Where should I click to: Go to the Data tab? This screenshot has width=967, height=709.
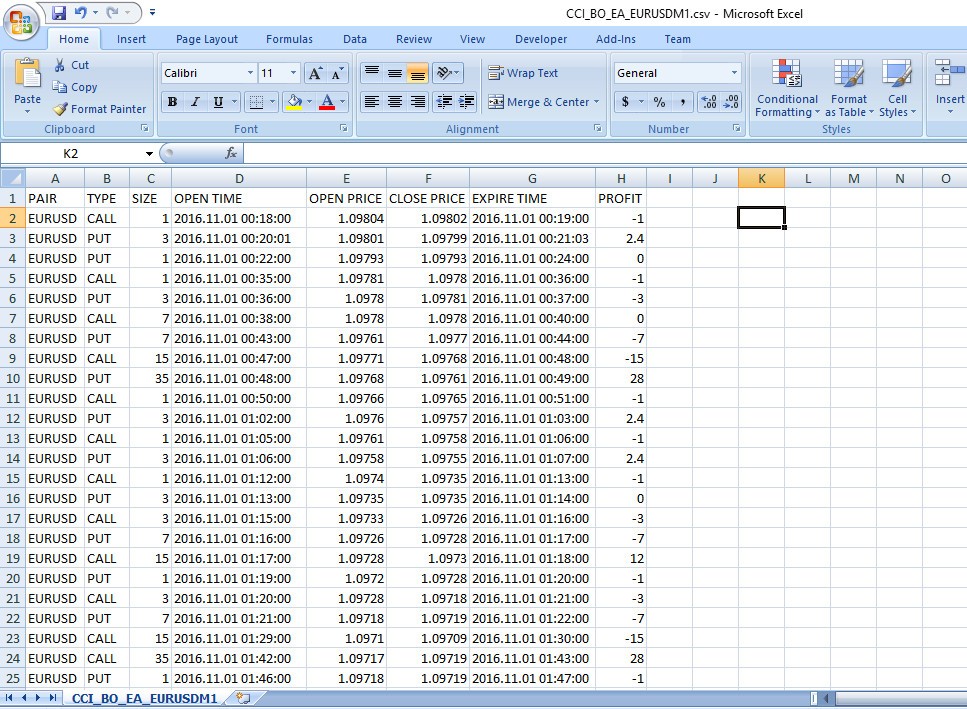point(355,39)
